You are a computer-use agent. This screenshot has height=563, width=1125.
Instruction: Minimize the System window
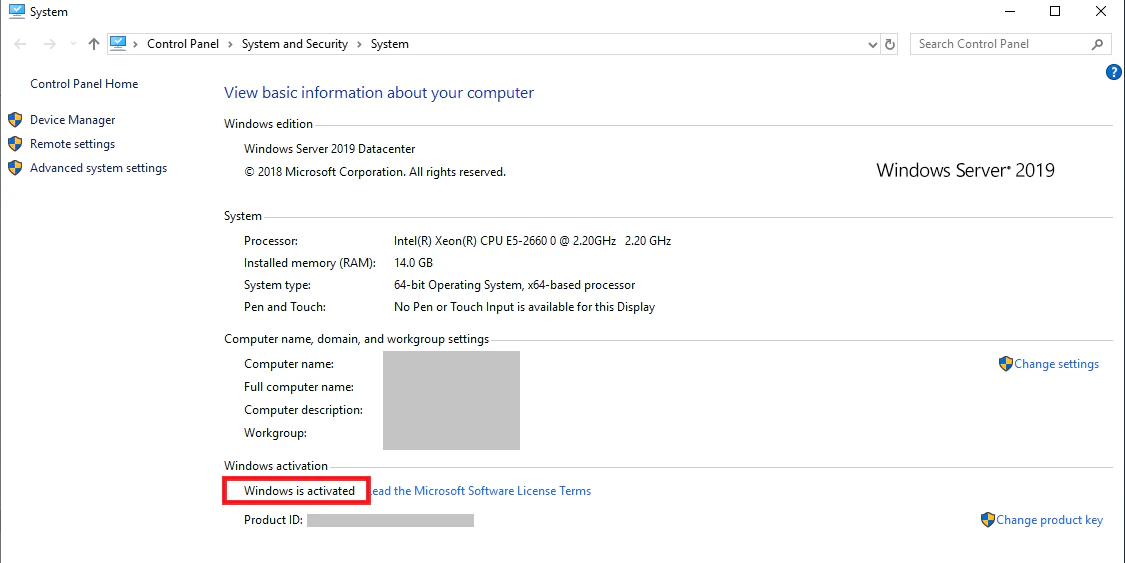pos(1009,11)
